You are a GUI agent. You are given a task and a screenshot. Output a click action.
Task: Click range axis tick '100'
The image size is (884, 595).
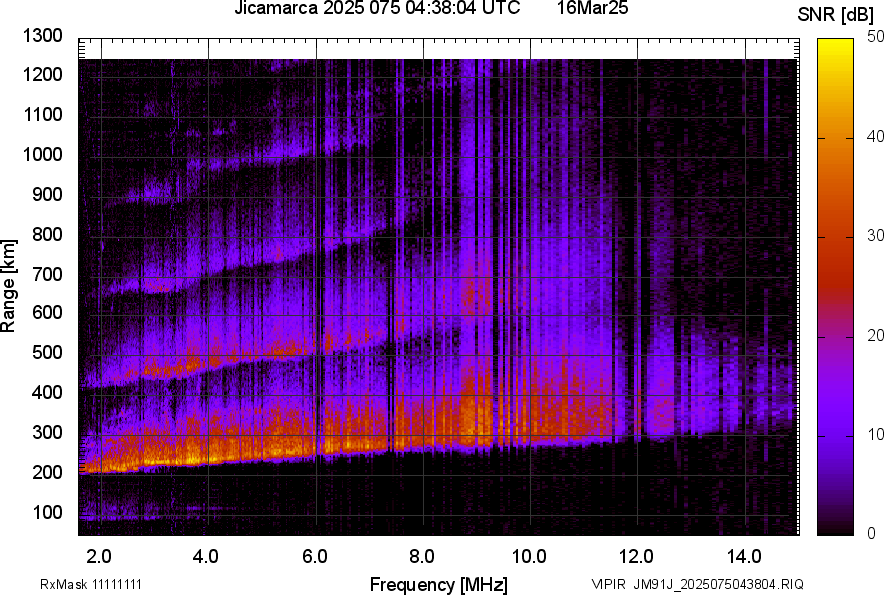47,512
